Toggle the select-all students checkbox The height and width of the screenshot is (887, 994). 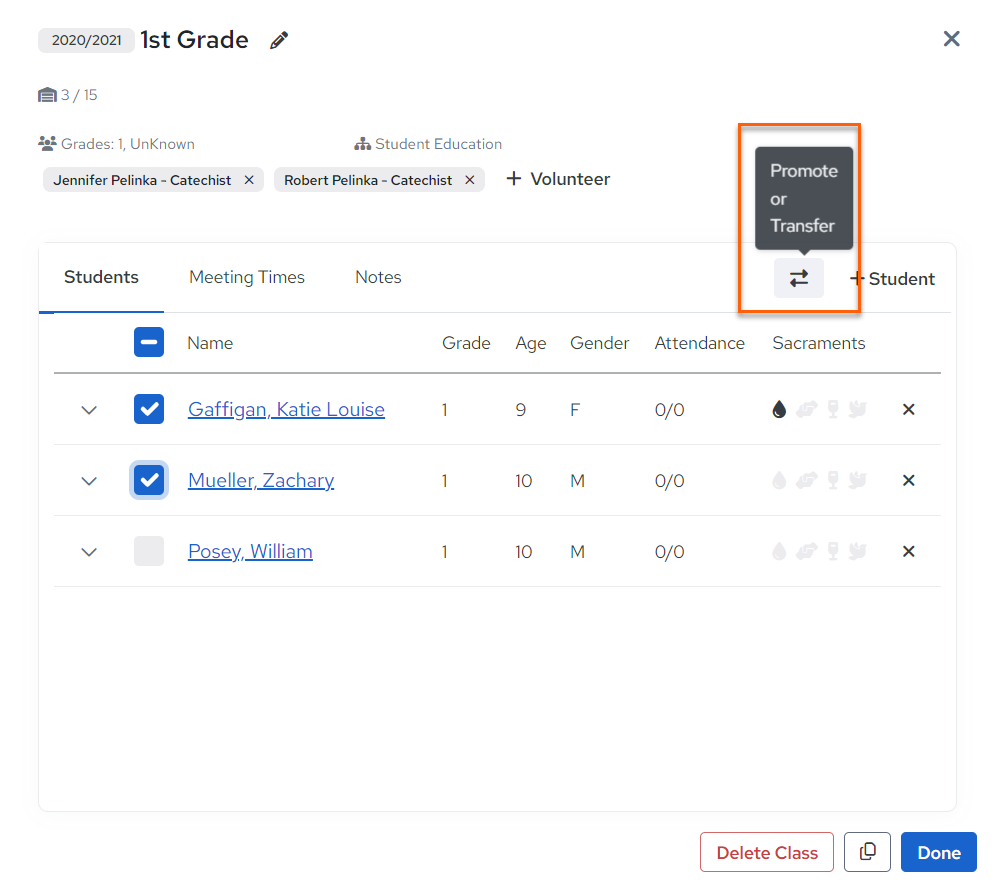pos(149,342)
